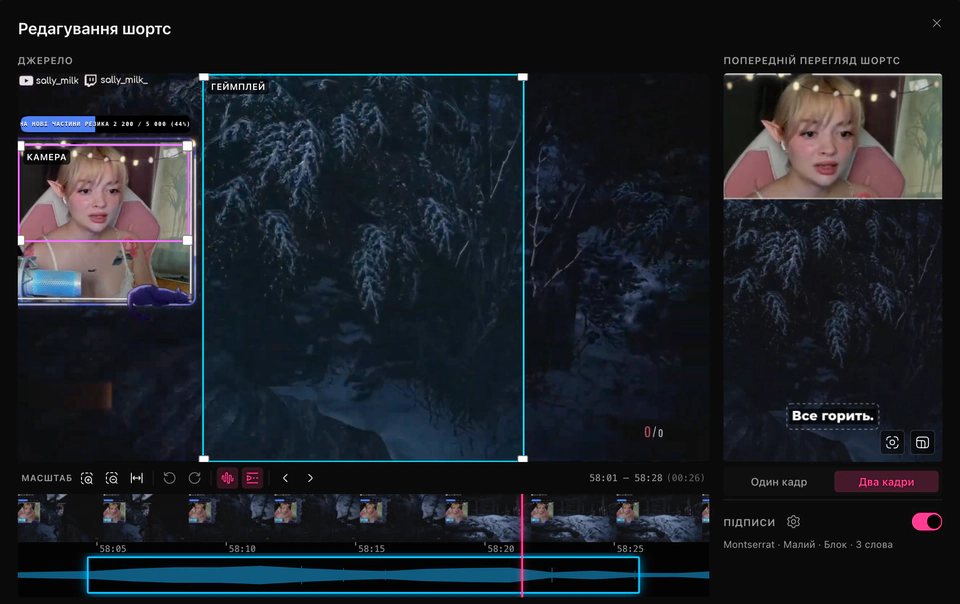Fit timeline to width icon

click(x=137, y=478)
